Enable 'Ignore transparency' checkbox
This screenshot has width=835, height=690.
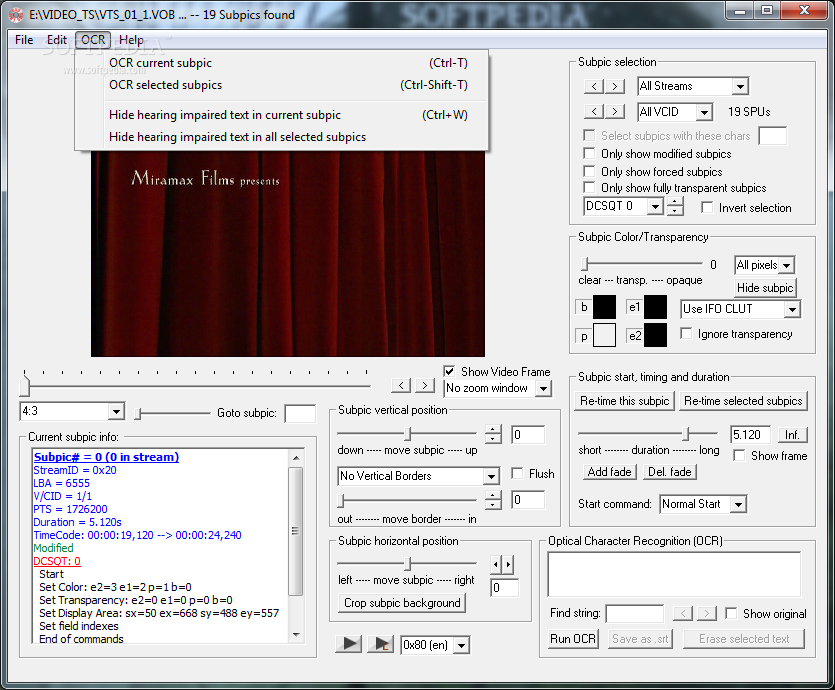[686, 333]
